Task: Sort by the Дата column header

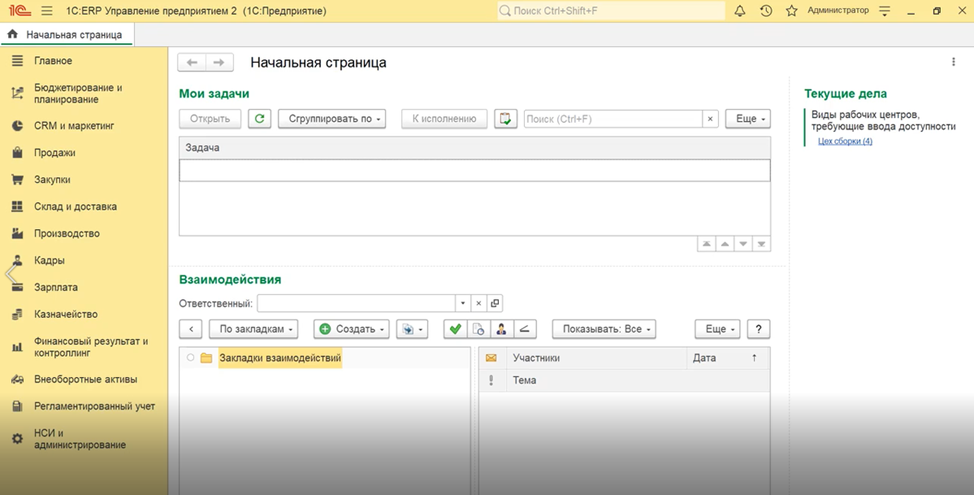Action: pos(728,358)
